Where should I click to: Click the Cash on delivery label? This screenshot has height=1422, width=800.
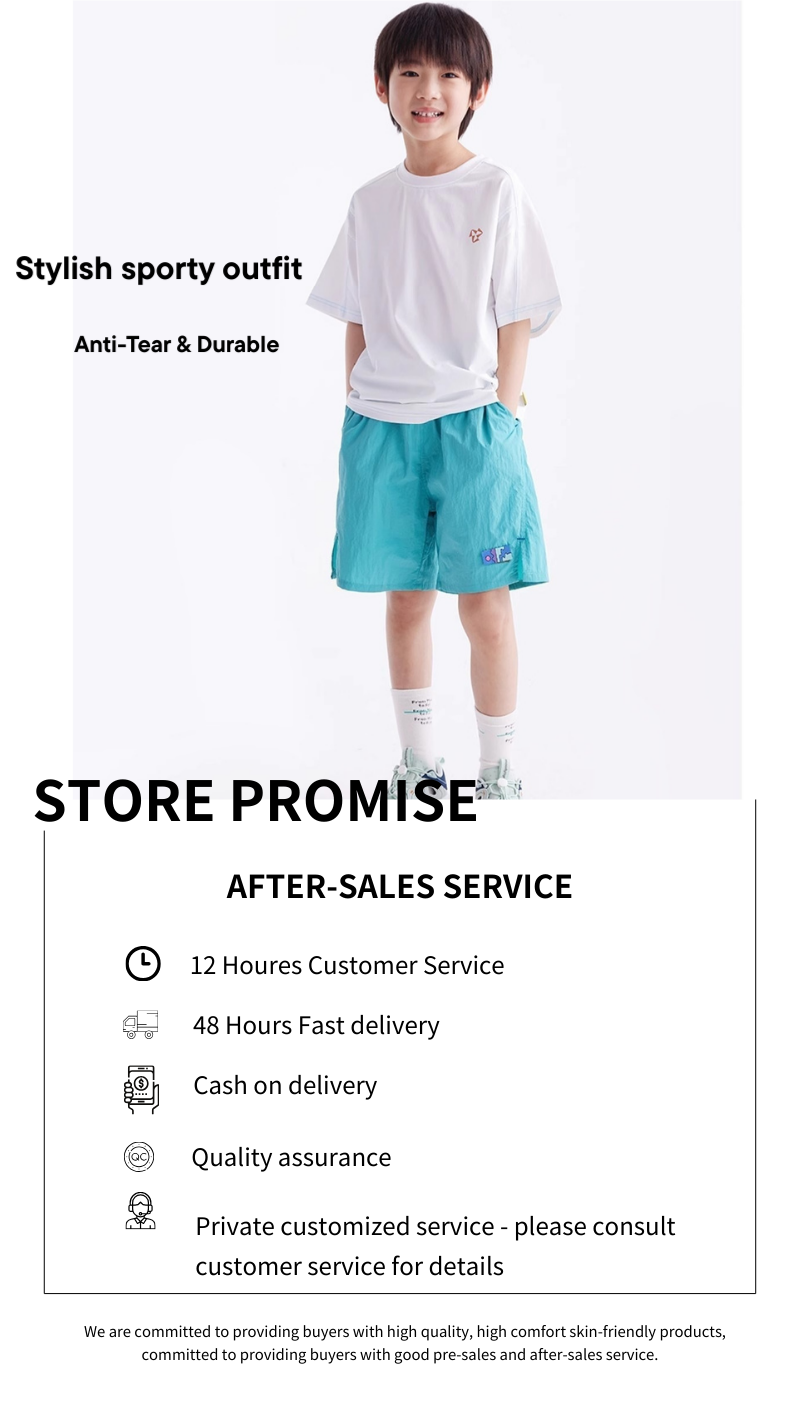(x=285, y=1085)
